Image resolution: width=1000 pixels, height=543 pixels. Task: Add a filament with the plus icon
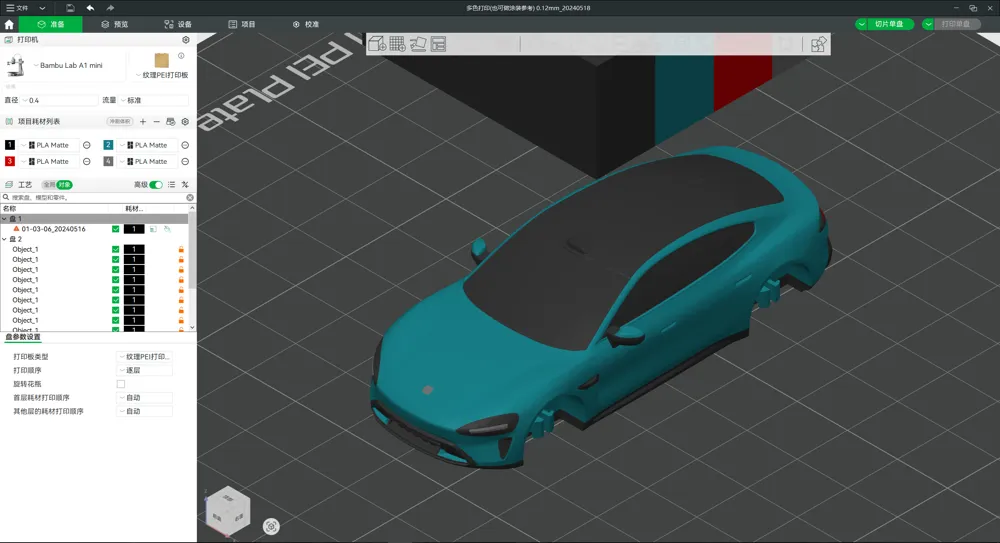point(143,121)
